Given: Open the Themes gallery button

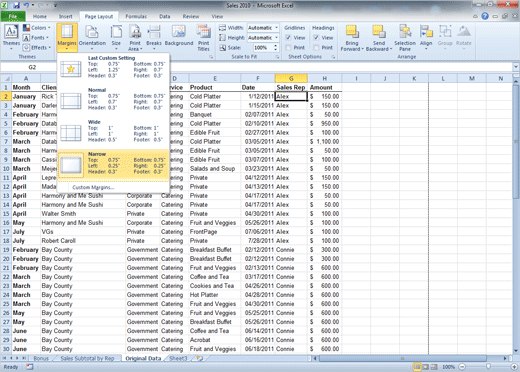Looking at the screenshot, I should pyautogui.click(x=11, y=37).
